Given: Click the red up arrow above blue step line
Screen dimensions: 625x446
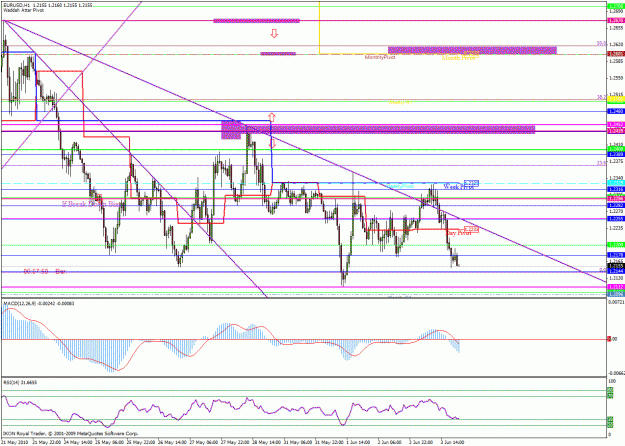Looking at the screenshot, I should click(271, 117).
